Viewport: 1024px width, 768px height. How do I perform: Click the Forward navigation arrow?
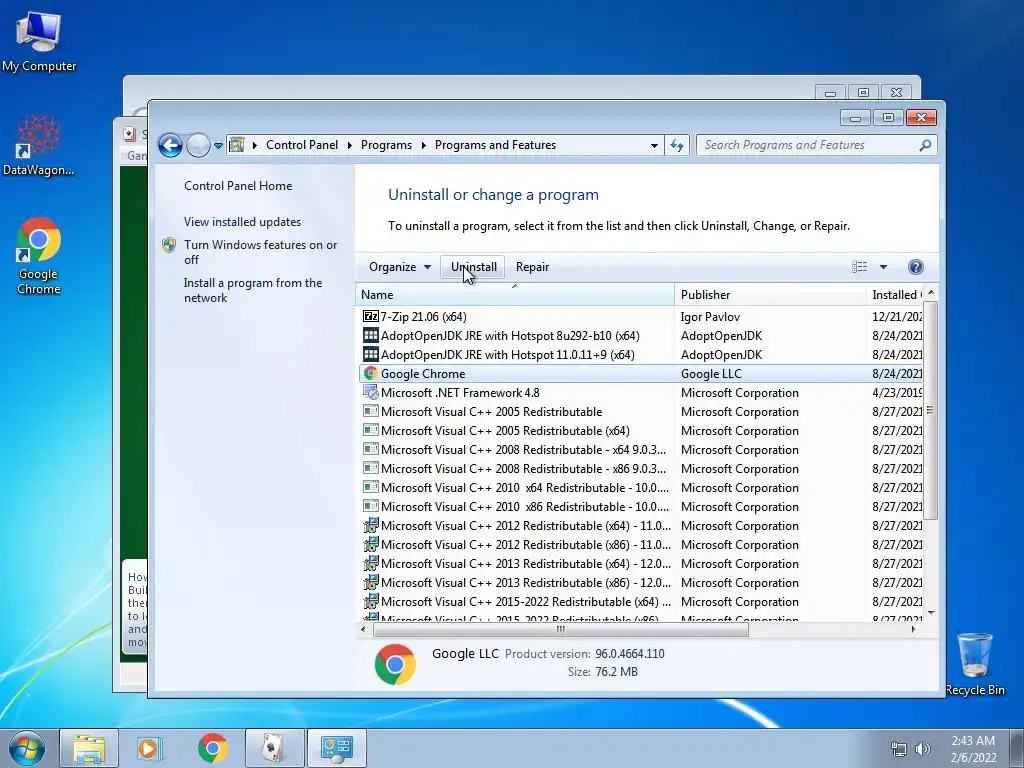coord(198,145)
